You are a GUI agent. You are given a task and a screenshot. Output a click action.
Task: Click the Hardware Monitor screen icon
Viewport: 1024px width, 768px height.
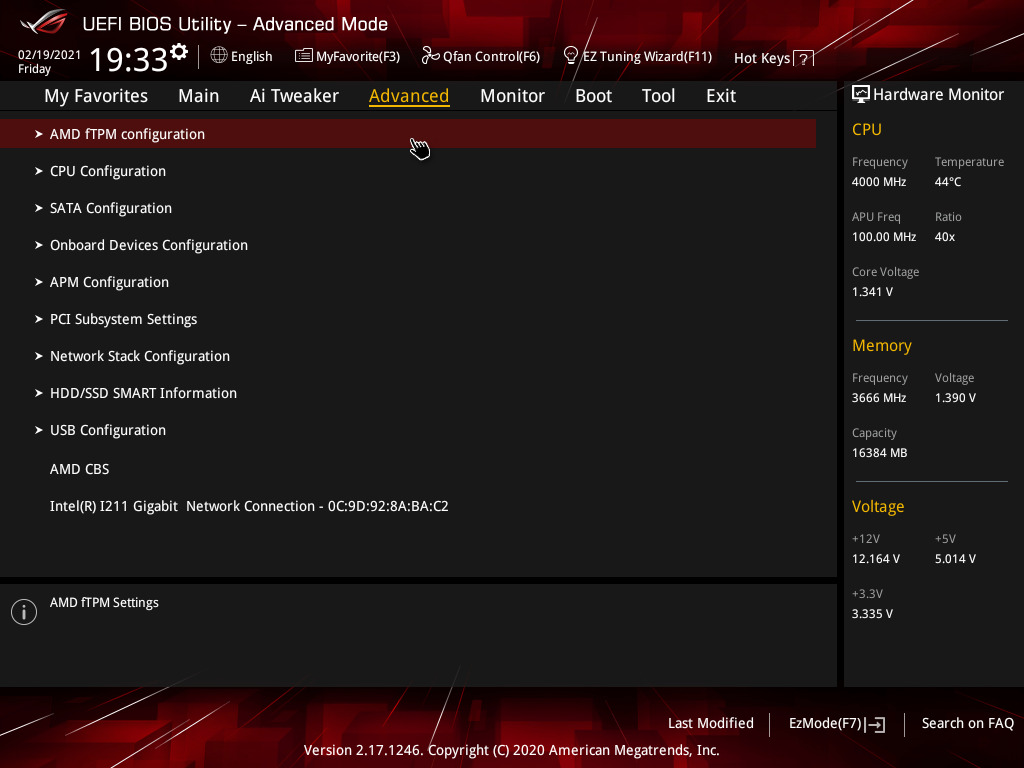861,95
